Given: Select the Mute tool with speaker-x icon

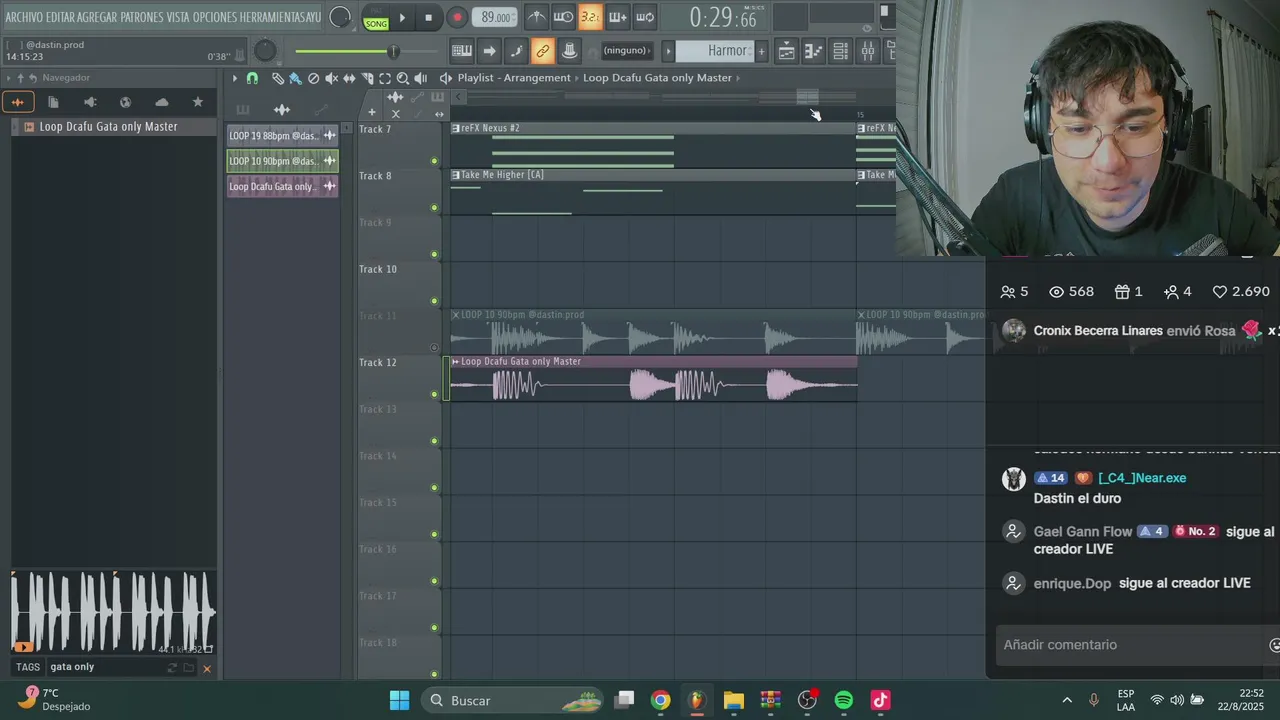Looking at the screenshot, I should pyautogui.click(x=331, y=78).
